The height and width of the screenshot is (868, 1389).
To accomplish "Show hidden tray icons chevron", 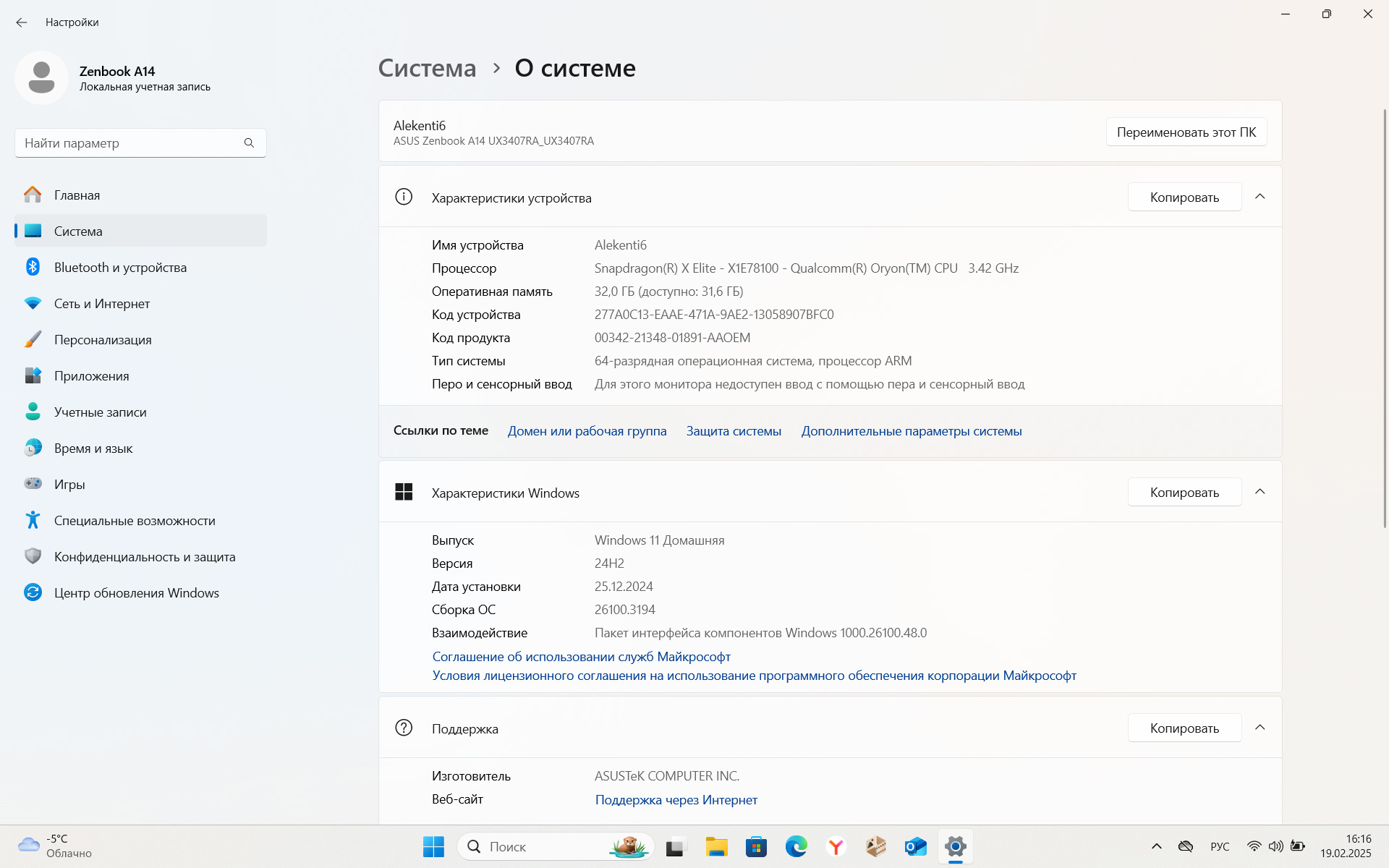I will click(1157, 846).
